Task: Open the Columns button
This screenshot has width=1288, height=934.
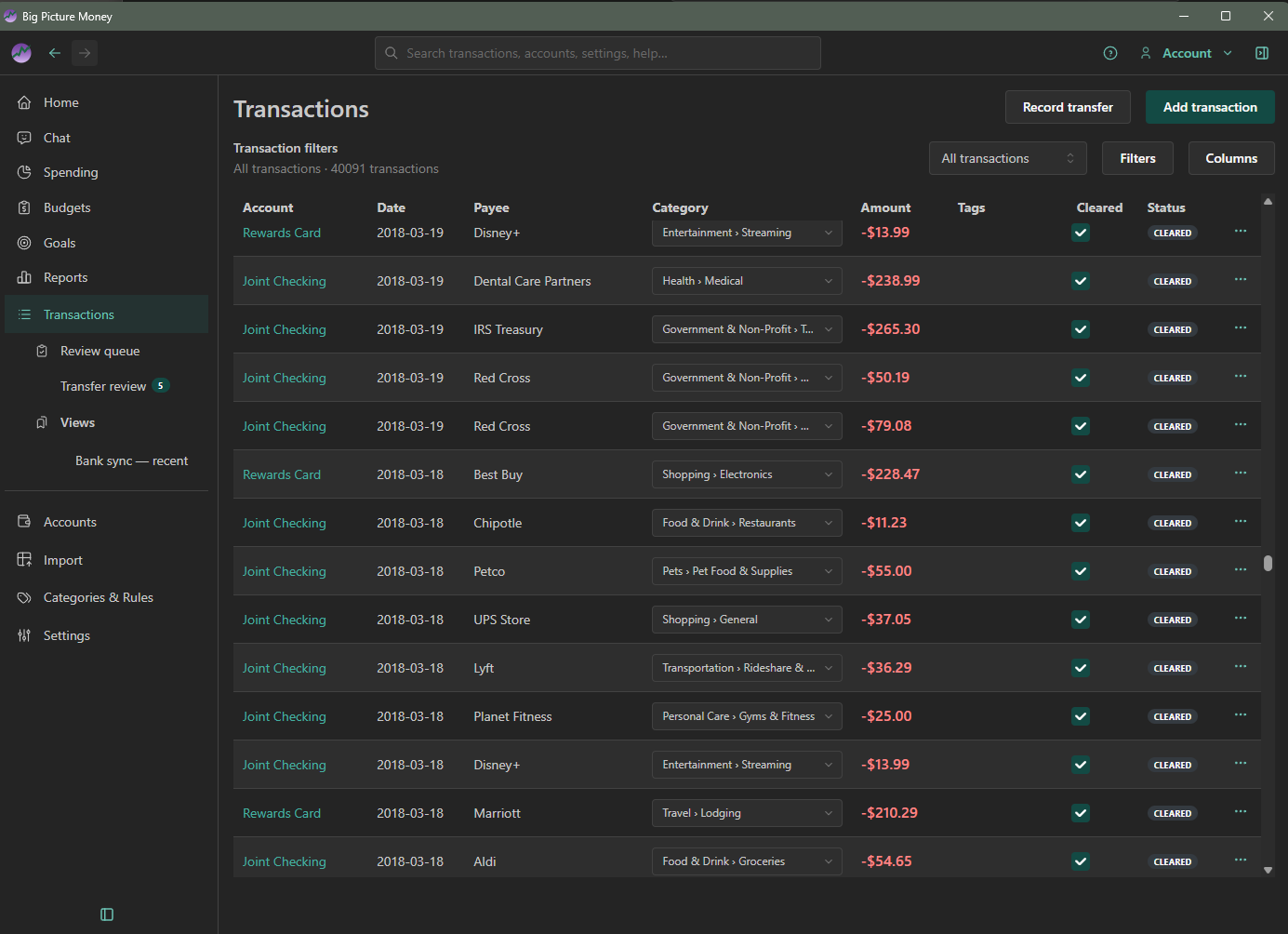Action: point(1231,158)
